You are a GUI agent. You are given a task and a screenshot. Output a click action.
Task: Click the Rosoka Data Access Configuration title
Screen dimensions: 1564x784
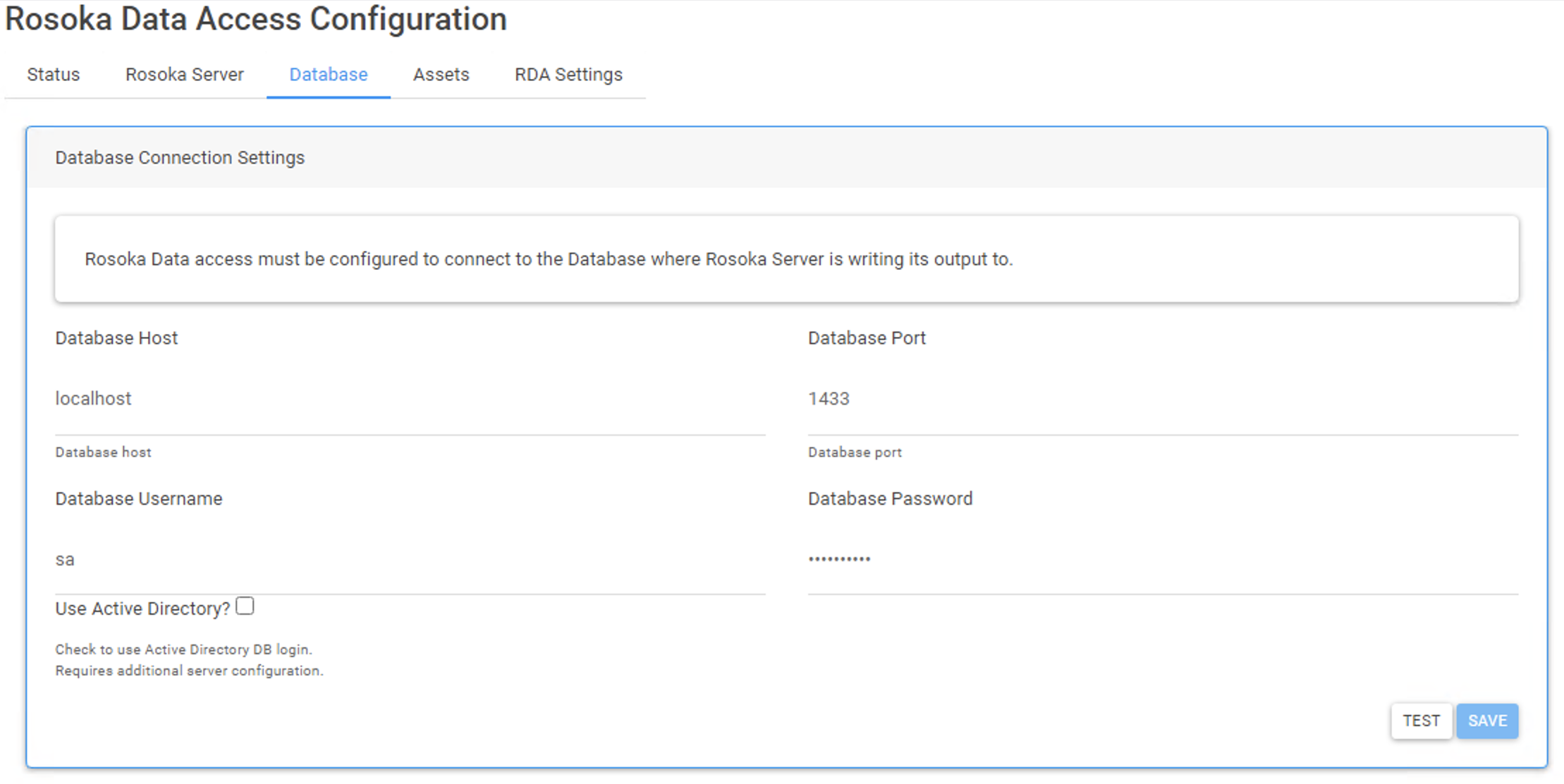(x=256, y=19)
